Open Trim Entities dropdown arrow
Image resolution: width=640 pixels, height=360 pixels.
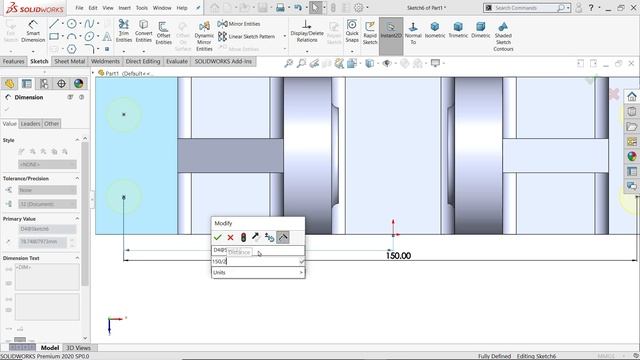(123, 51)
